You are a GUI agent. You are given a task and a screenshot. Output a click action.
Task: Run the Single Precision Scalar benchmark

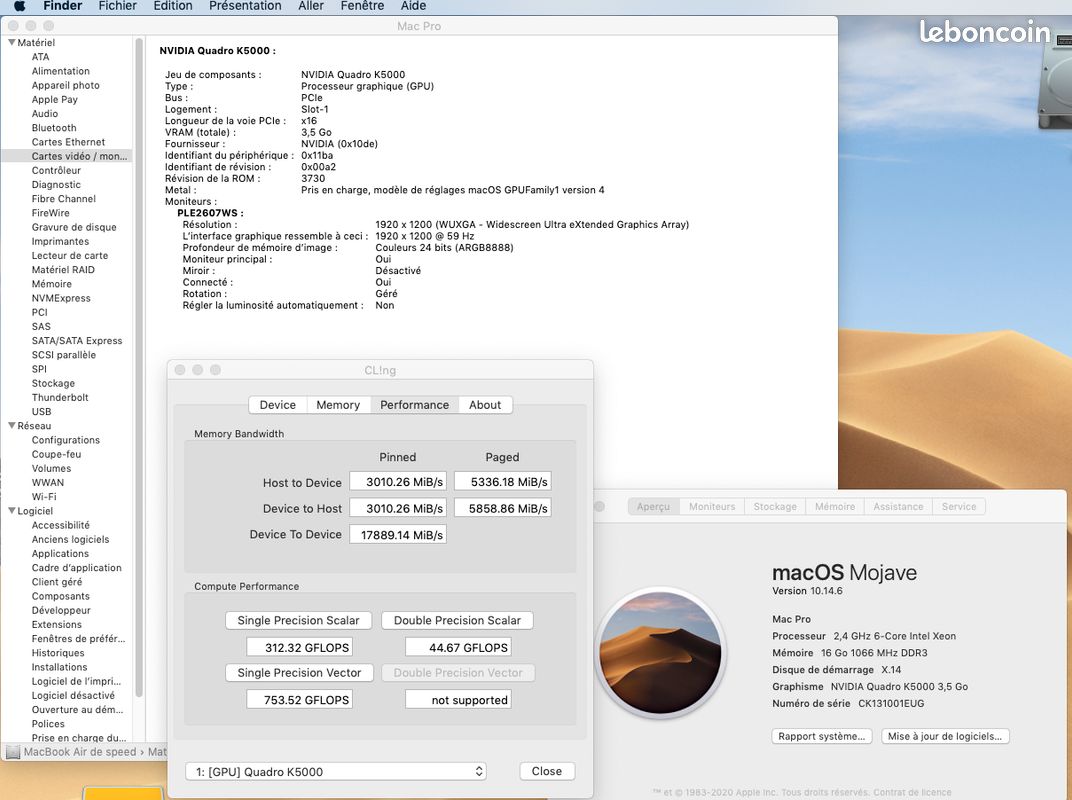point(298,620)
